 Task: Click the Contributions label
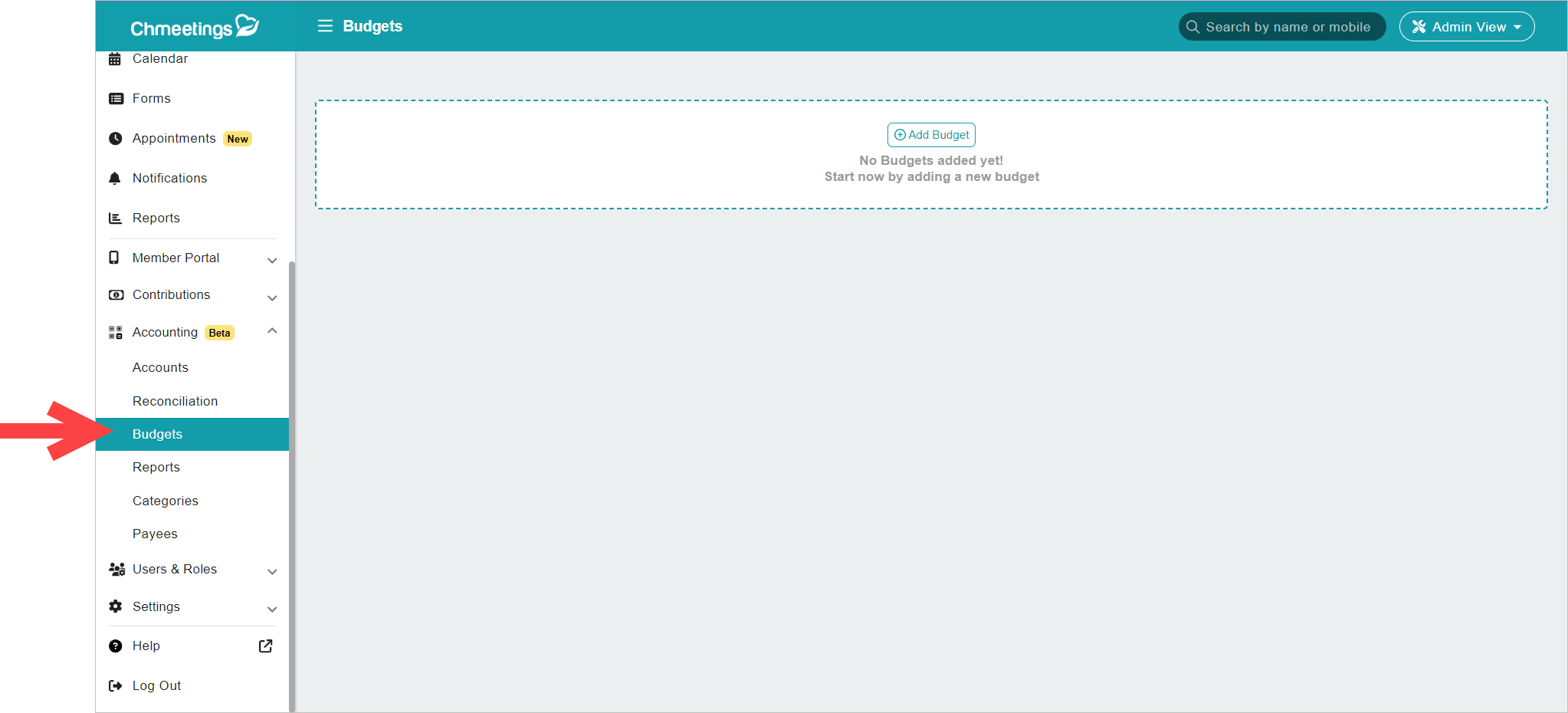[171, 294]
